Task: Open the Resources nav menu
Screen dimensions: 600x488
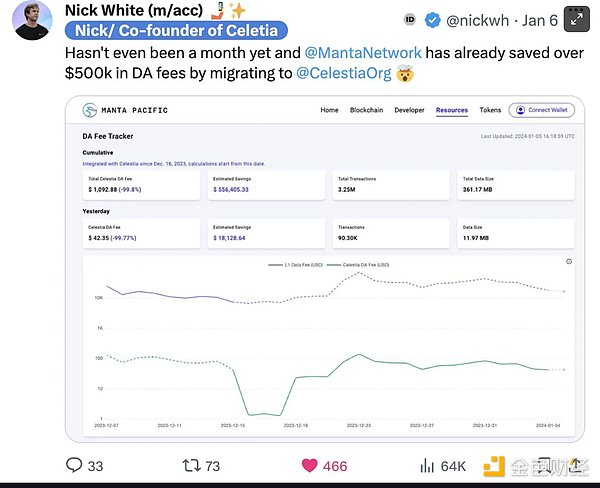Action: (452, 110)
